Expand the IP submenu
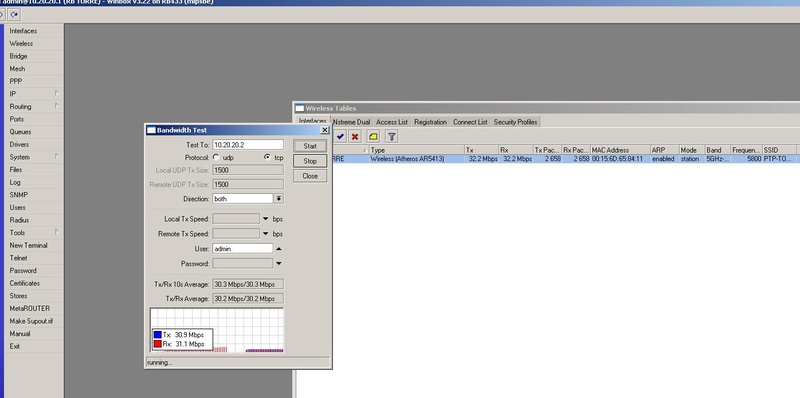The width and height of the screenshot is (800, 398). tap(57, 93)
